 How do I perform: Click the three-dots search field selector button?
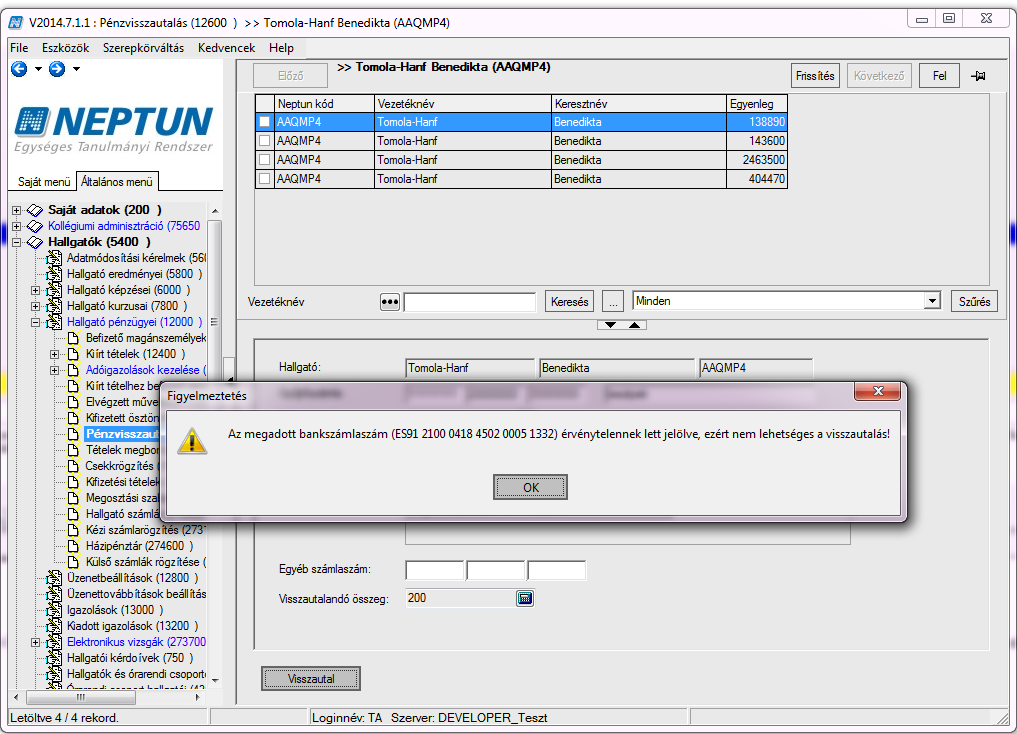[389, 302]
